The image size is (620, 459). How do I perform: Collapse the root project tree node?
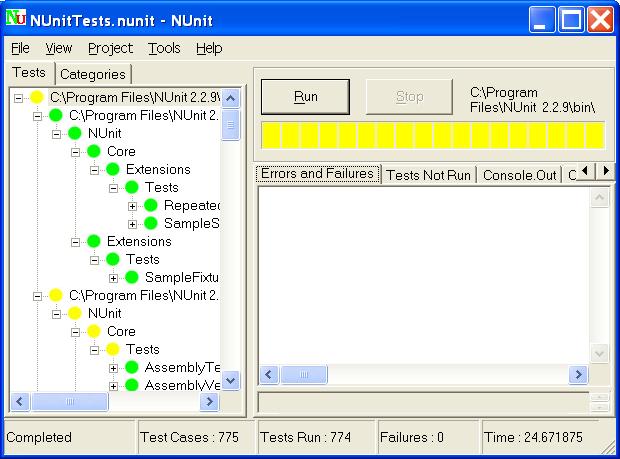(18, 97)
